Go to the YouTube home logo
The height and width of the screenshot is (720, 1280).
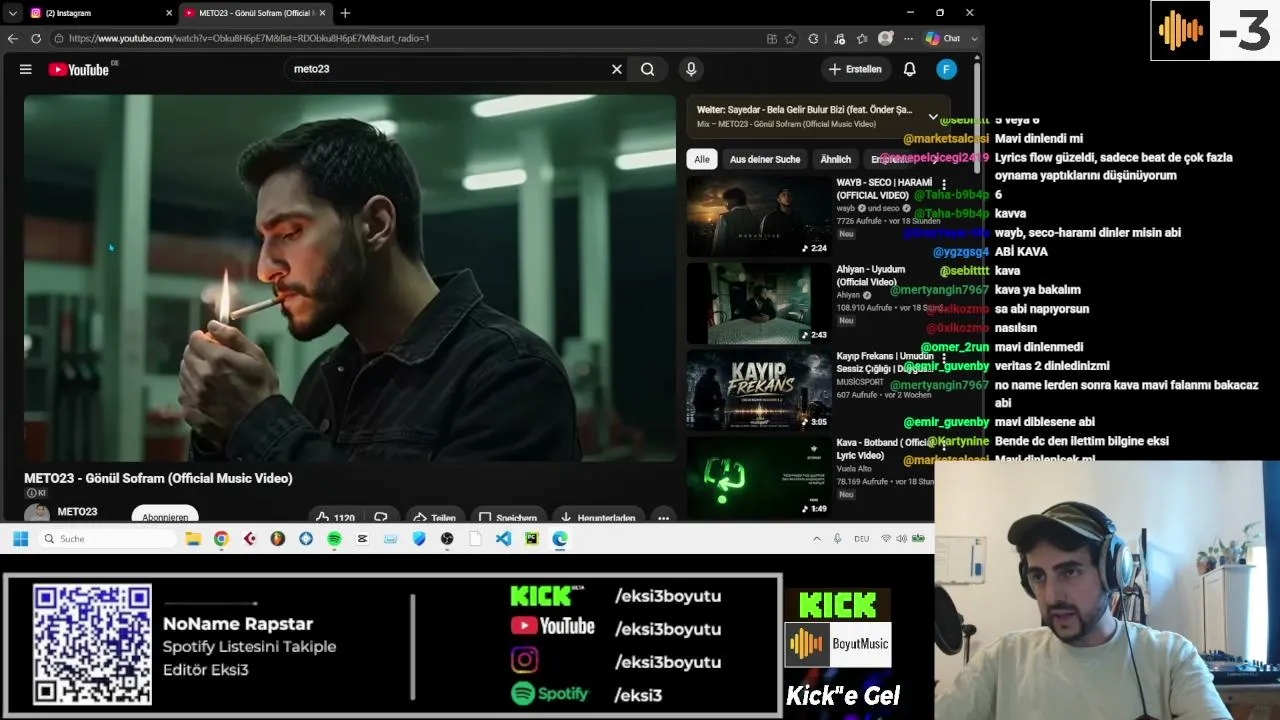[x=79, y=69]
